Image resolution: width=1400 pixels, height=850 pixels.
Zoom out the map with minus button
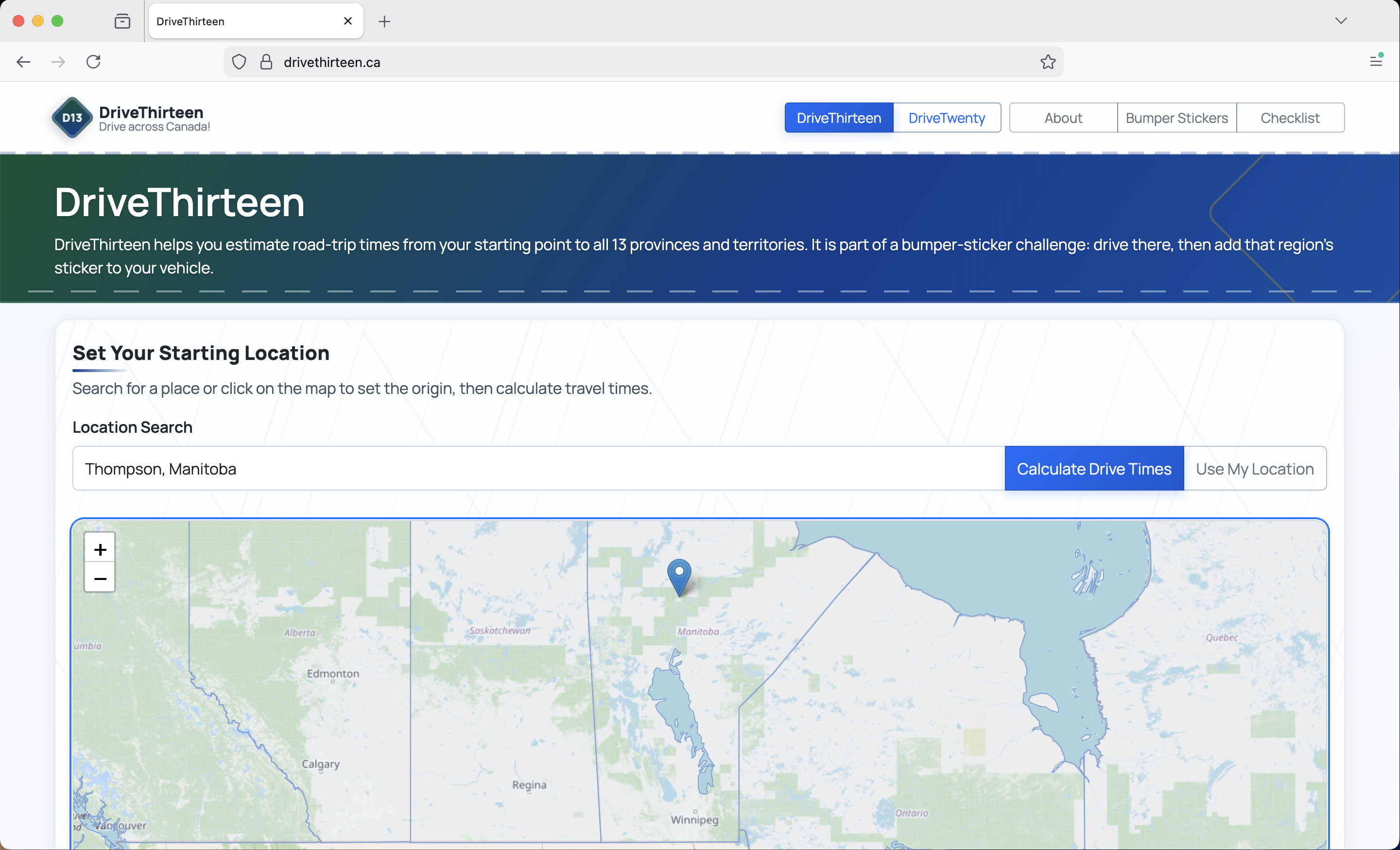coord(100,578)
